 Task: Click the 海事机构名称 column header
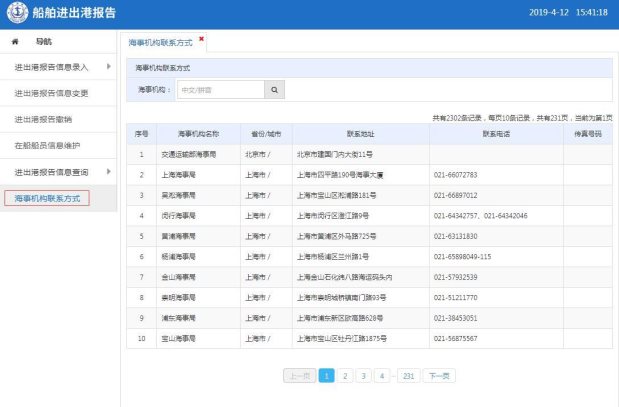coord(197,133)
